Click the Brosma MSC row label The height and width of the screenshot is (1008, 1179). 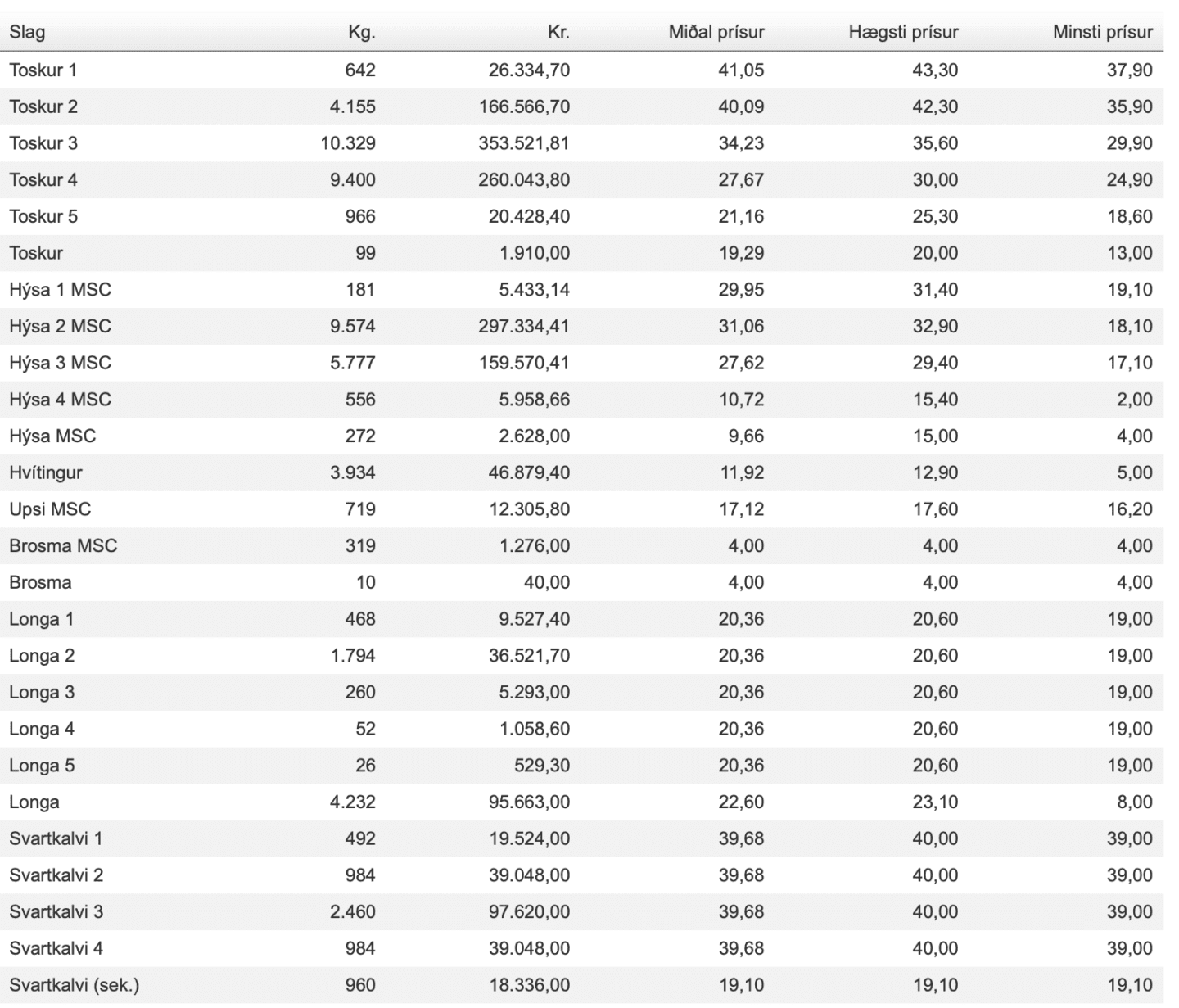(x=63, y=546)
